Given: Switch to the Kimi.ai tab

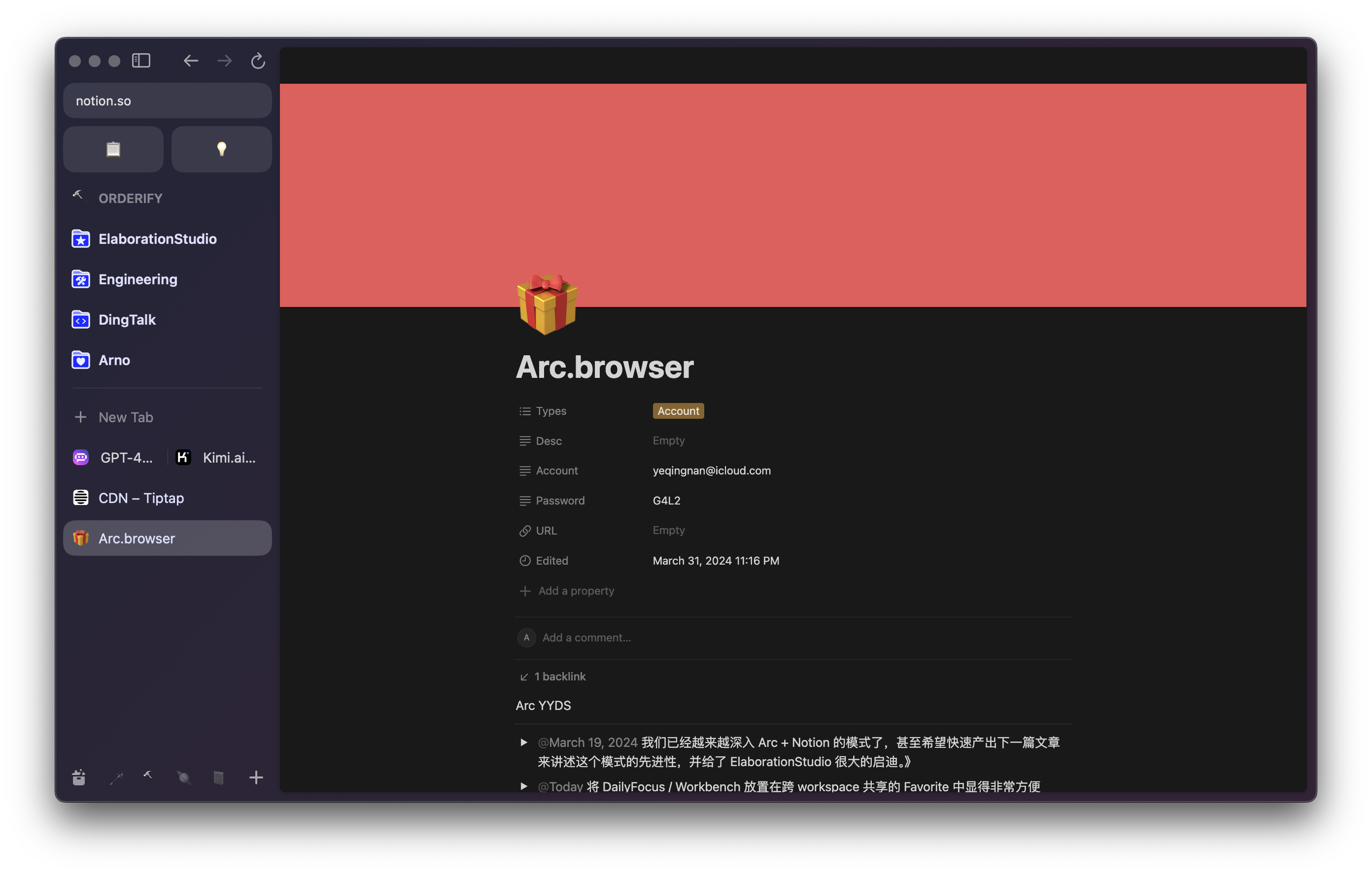Looking at the screenshot, I should 218,457.
